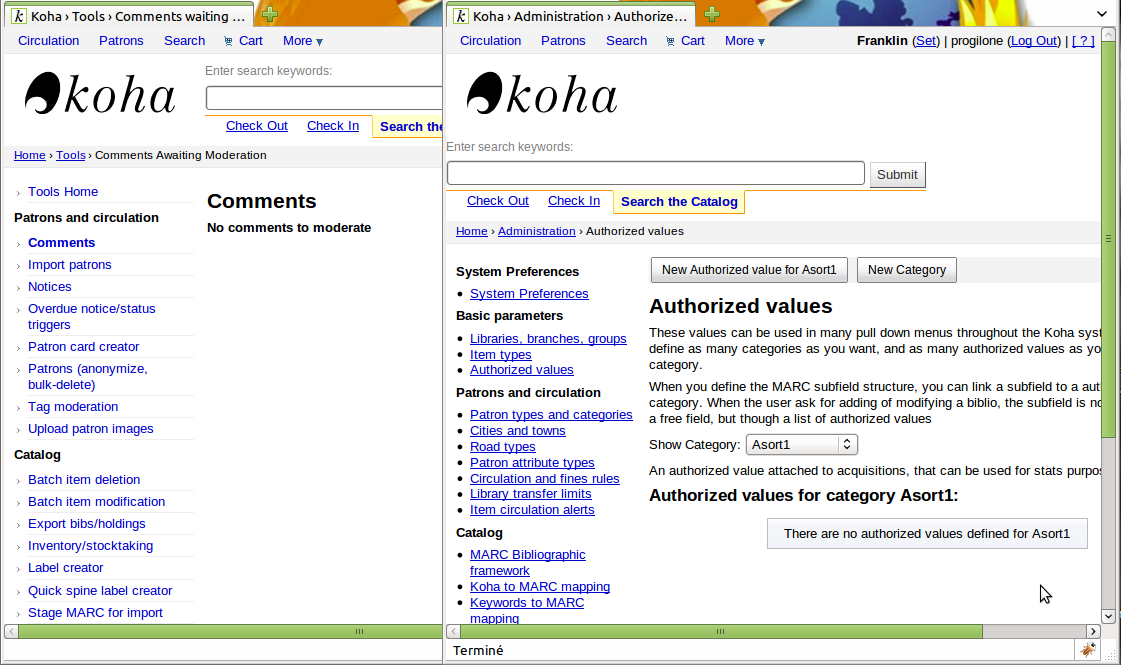Click the New Authorized value for Asort1 button
This screenshot has width=1121, height=665.
pos(749,270)
